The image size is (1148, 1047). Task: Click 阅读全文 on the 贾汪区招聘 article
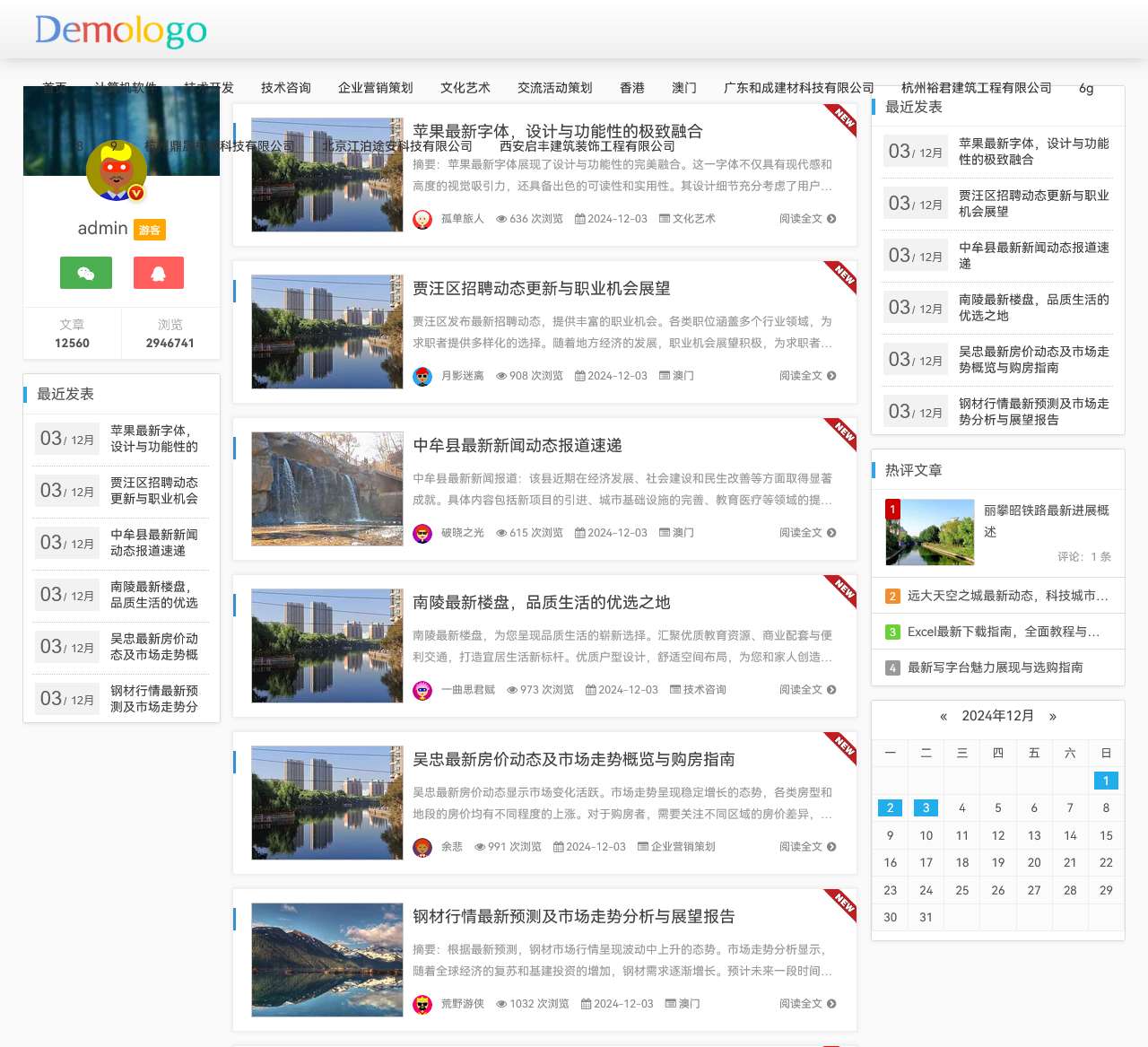[x=800, y=376]
